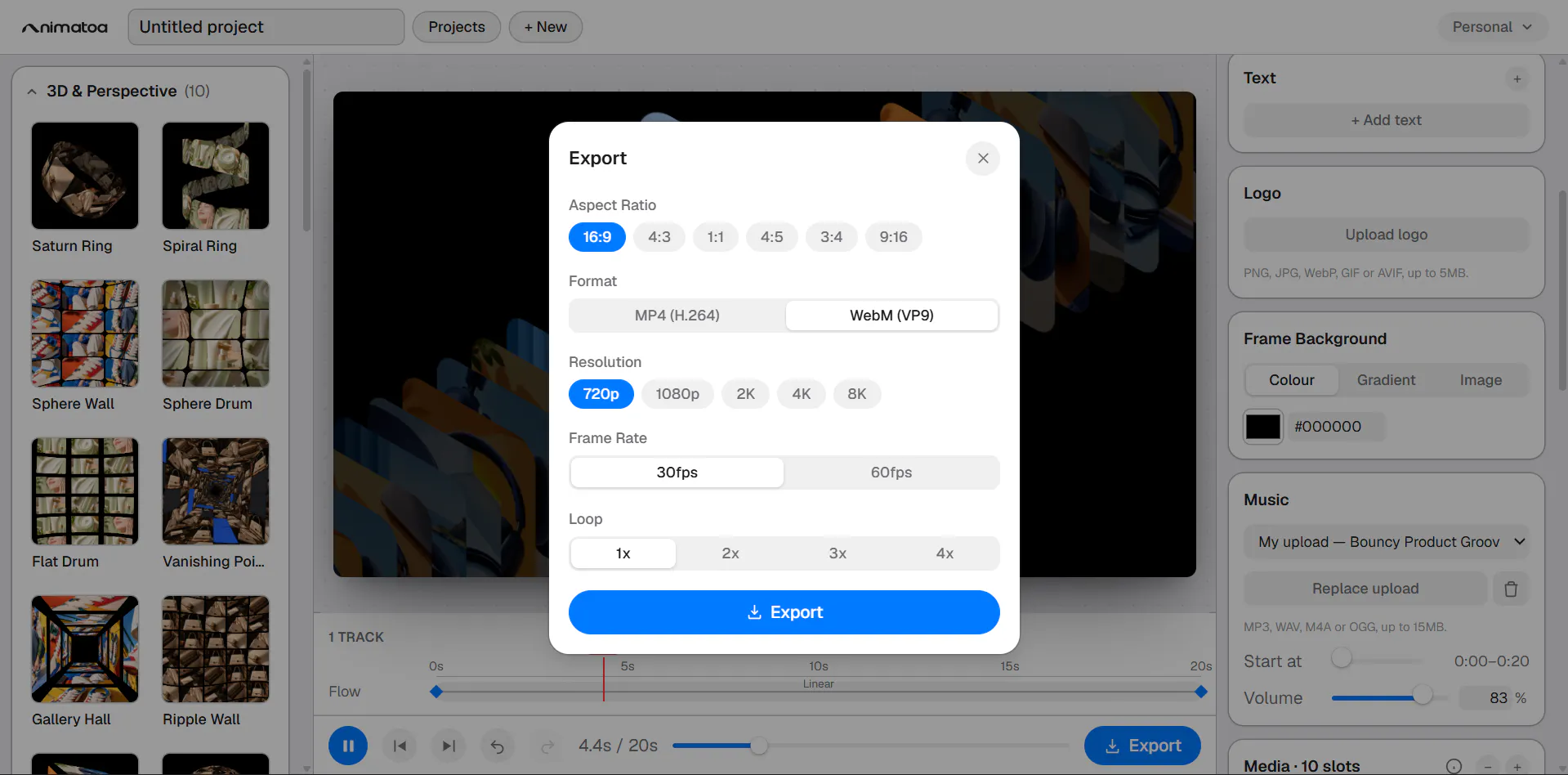Click info icon in Media slots panel
The height and width of the screenshot is (775, 1568).
coord(1454,767)
